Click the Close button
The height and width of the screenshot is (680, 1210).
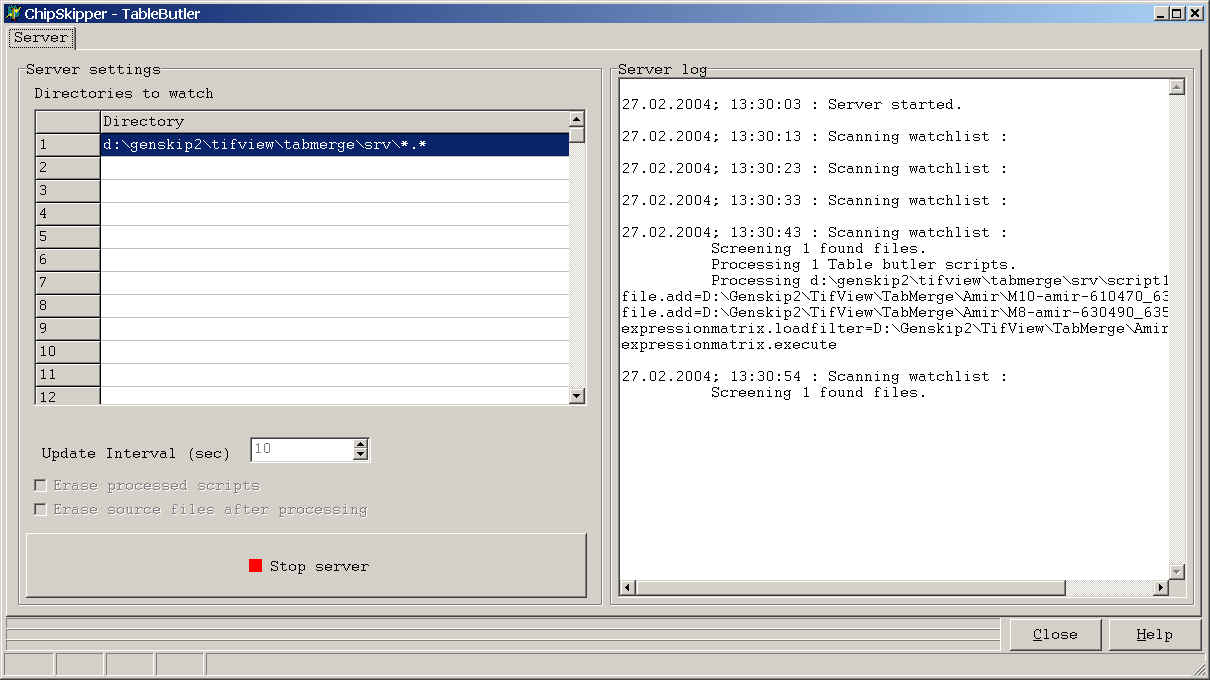[1055, 634]
